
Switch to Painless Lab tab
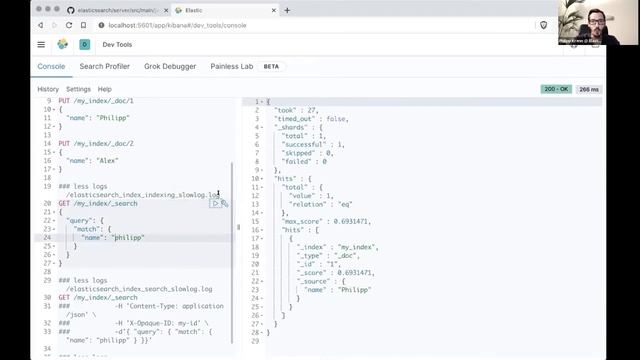click(x=232, y=66)
